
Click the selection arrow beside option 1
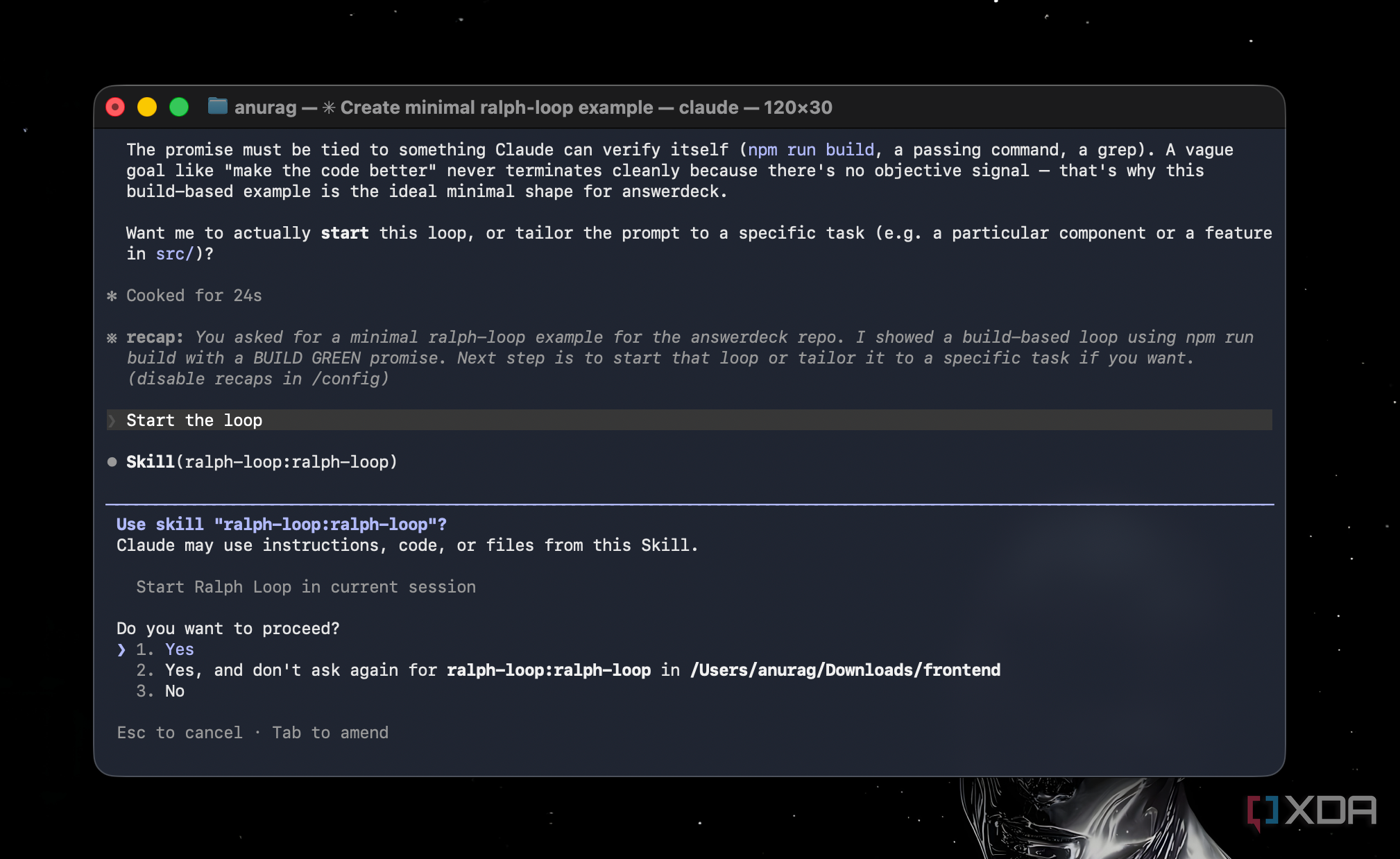click(121, 649)
